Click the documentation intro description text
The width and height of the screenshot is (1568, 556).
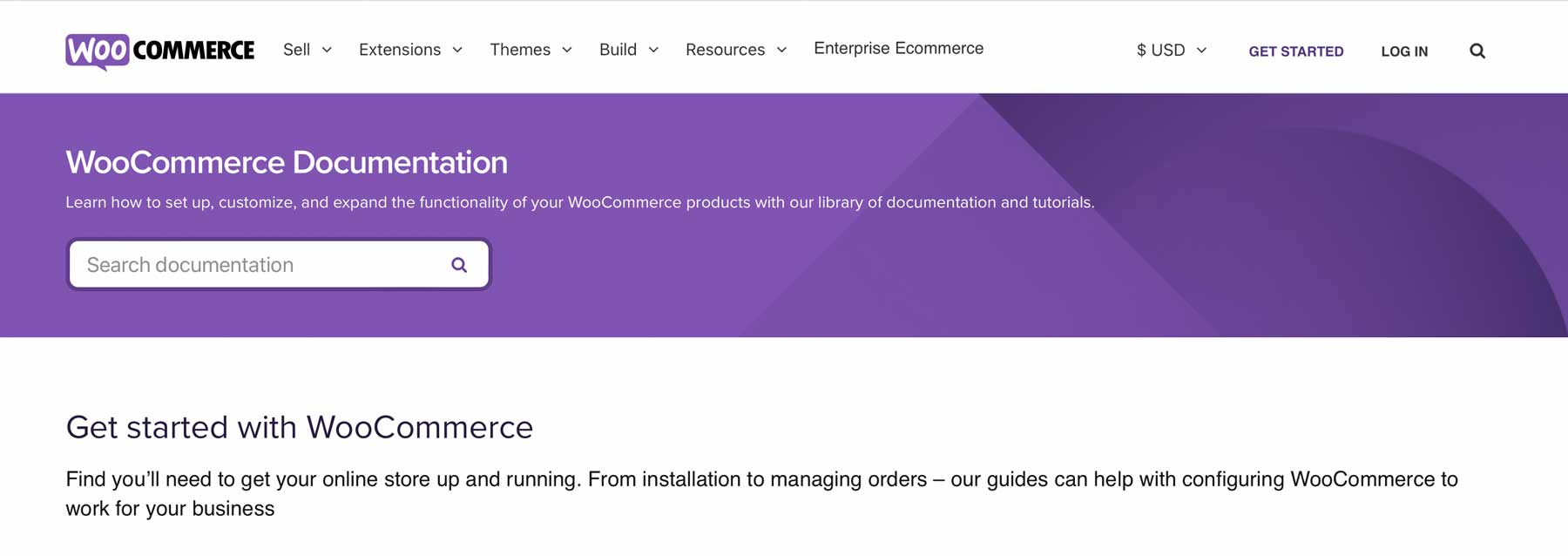(579, 201)
